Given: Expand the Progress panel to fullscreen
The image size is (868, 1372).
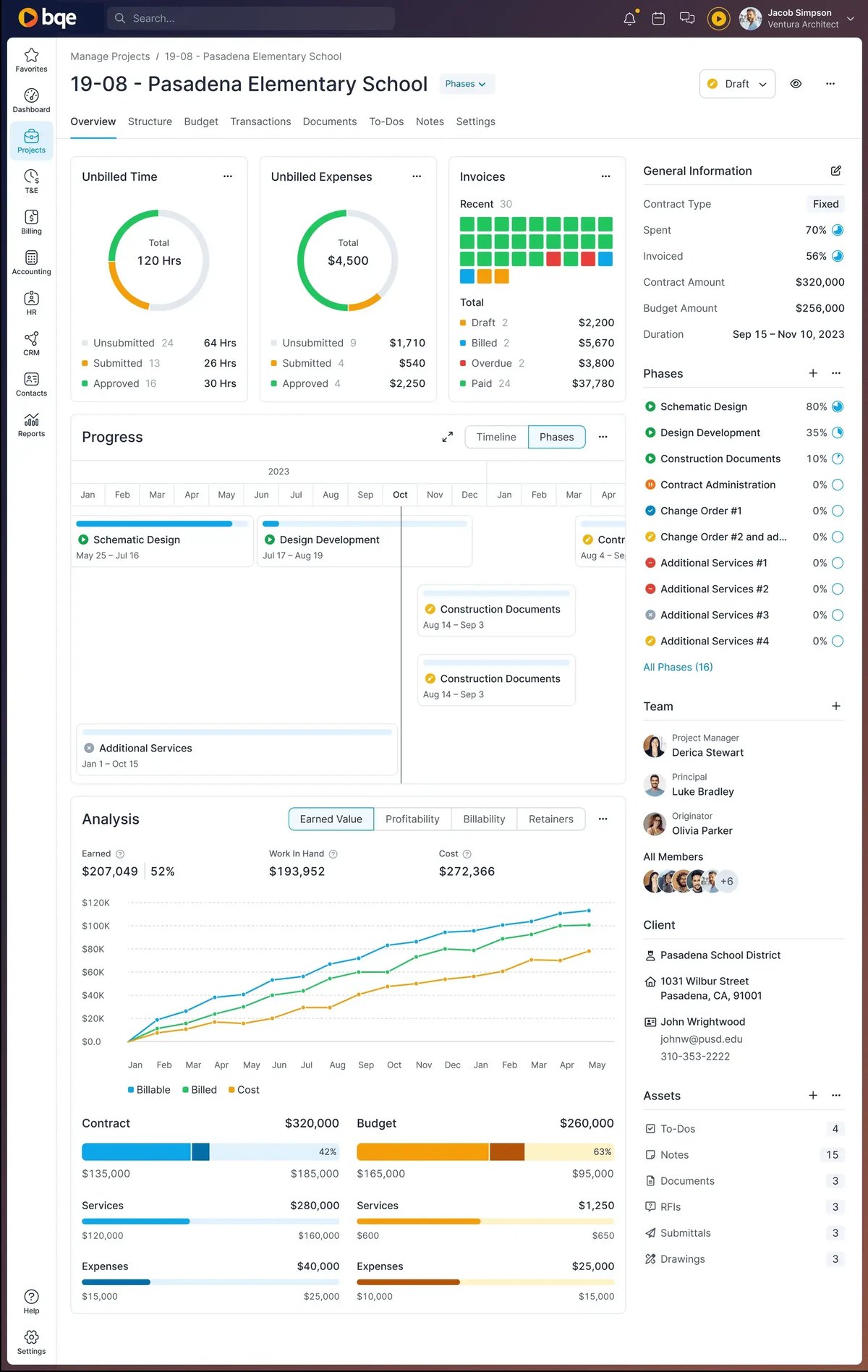Looking at the screenshot, I should (448, 437).
